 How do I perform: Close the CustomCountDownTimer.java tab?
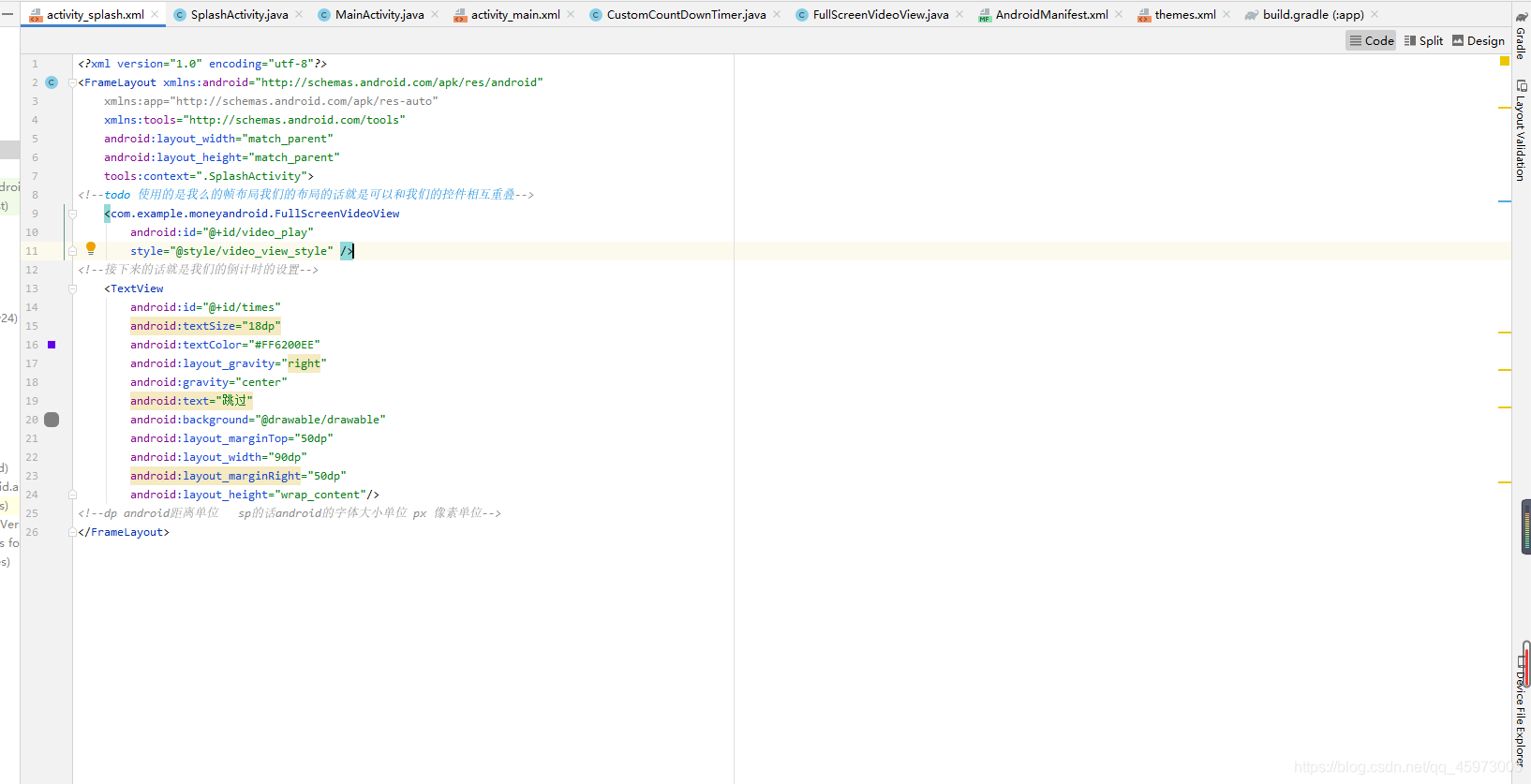[x=777, y=14]
